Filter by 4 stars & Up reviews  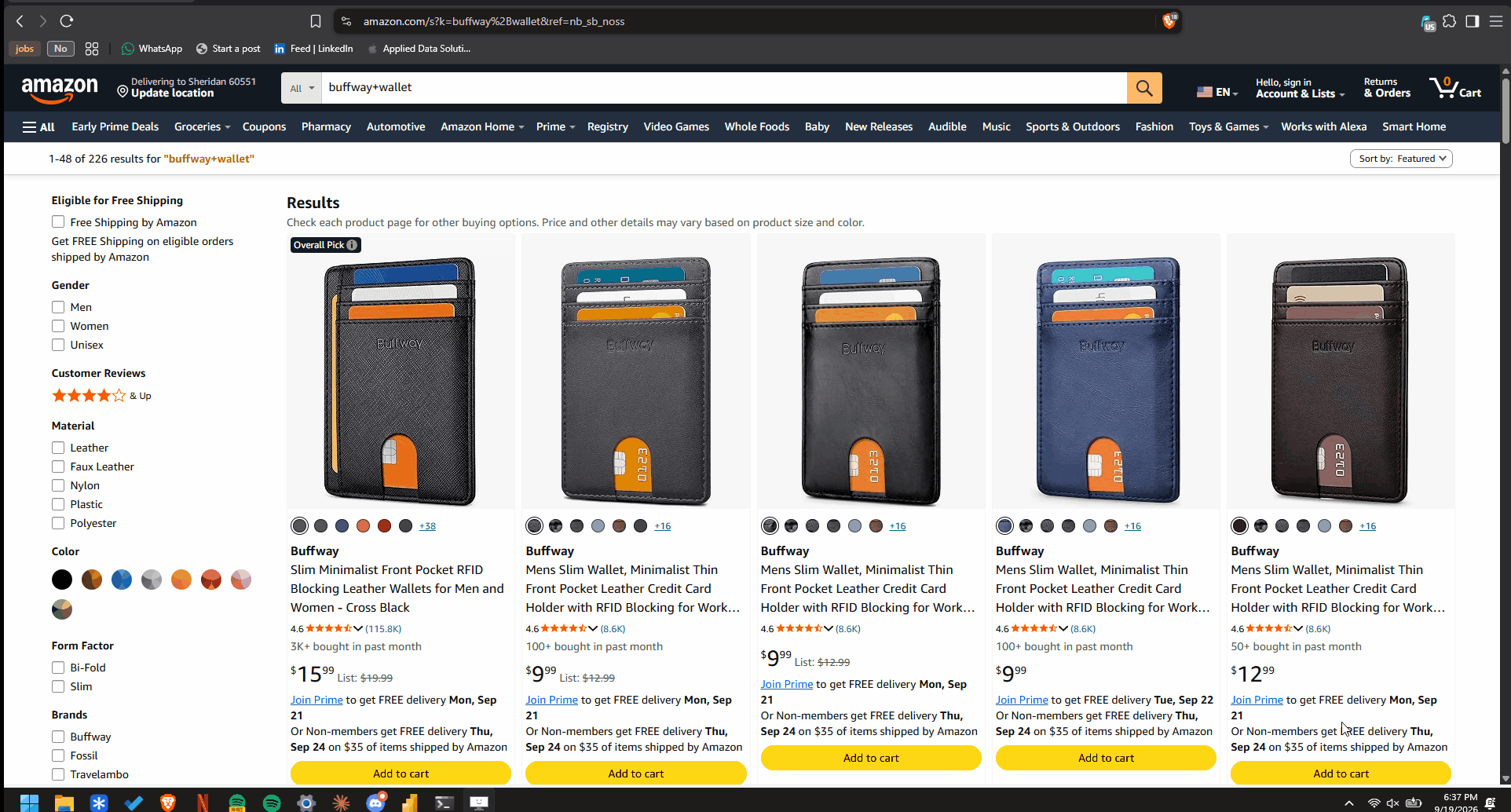click(101, 396)
